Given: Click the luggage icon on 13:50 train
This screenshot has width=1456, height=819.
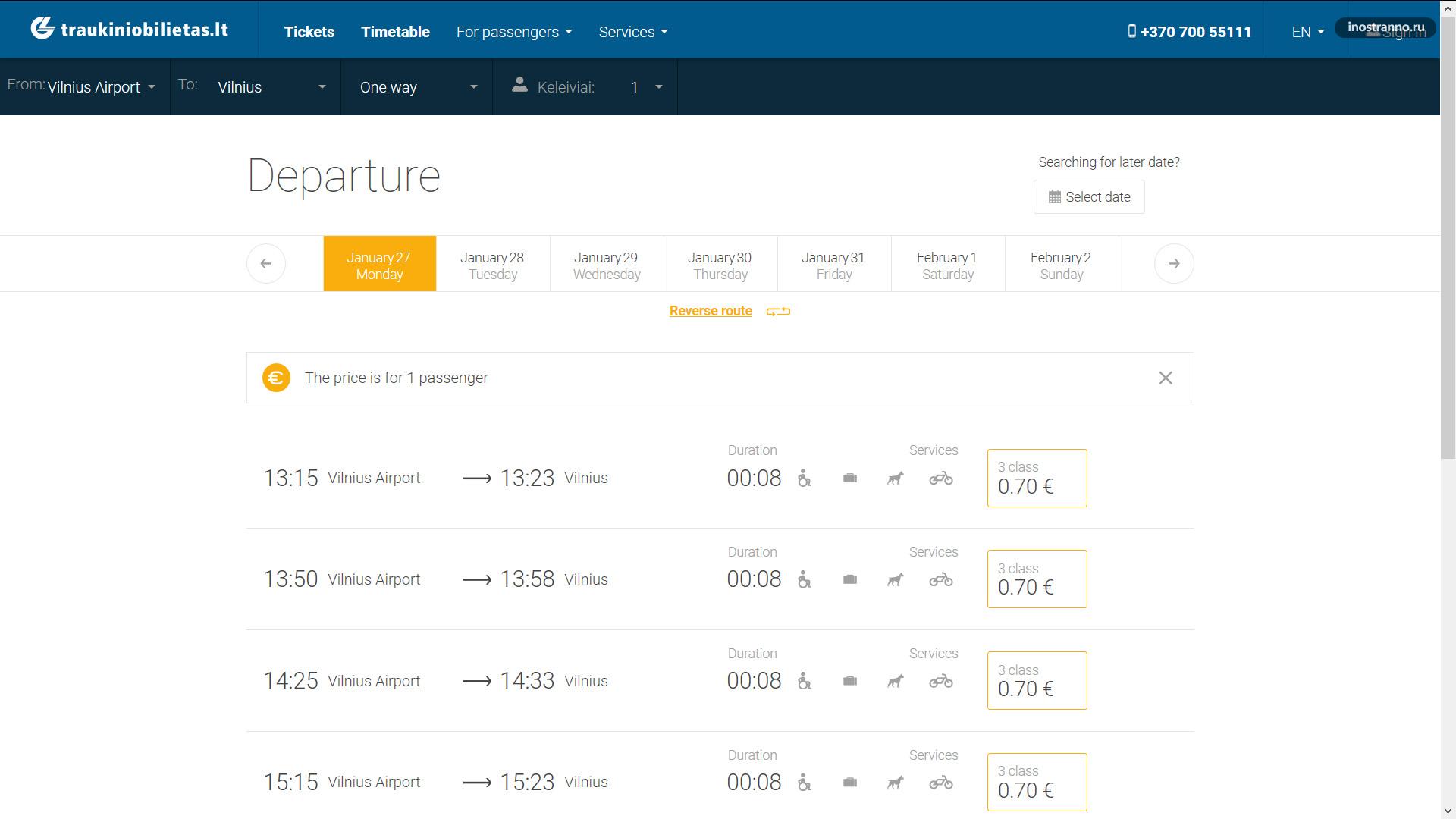Looking at the screenshot, I should 849,579.
